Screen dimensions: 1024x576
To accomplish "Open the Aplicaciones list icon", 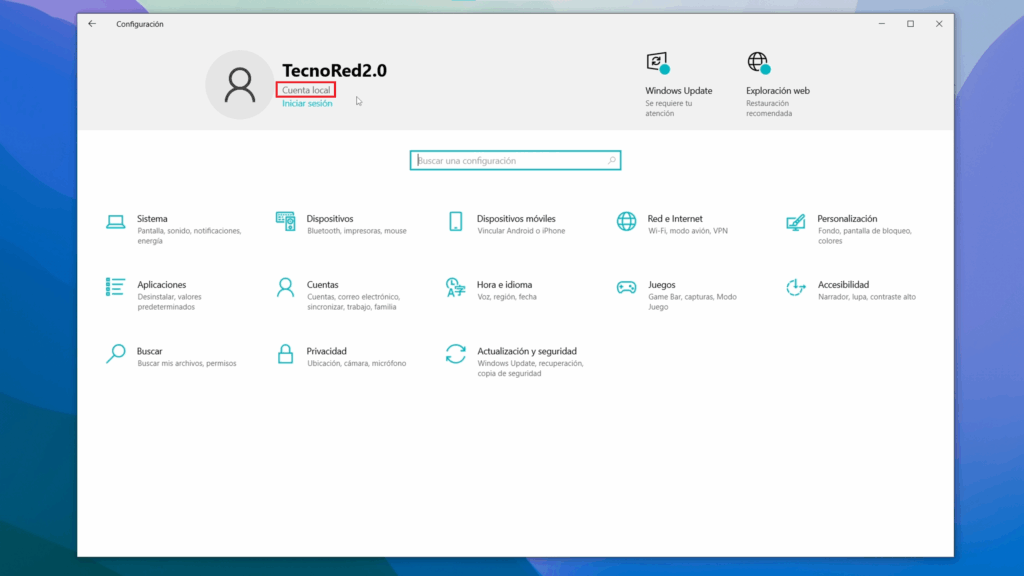I will (x=116, y=288).
